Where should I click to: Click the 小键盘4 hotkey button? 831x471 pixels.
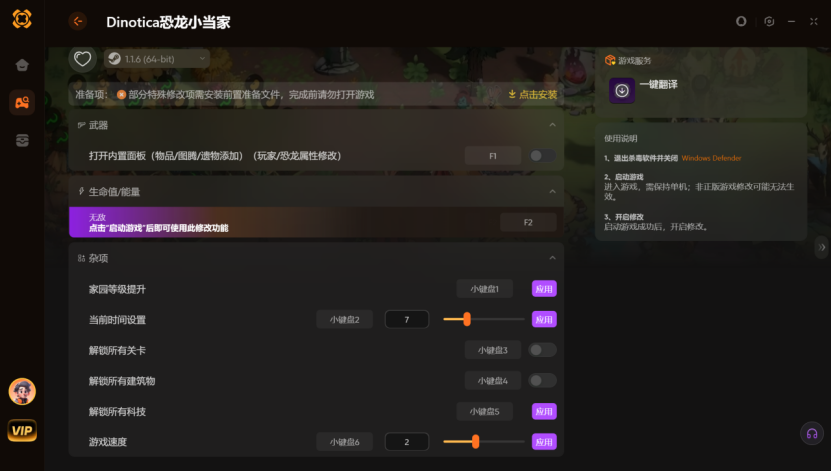click(x=493, y=380)
